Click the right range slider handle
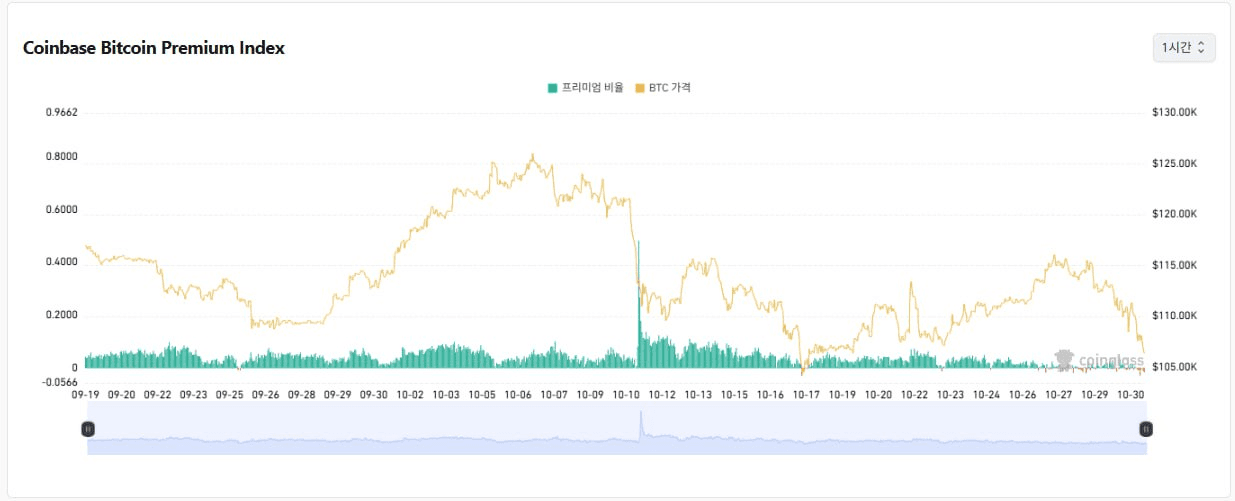This screenshot has width=1235, height=501. click(1146, 429)
